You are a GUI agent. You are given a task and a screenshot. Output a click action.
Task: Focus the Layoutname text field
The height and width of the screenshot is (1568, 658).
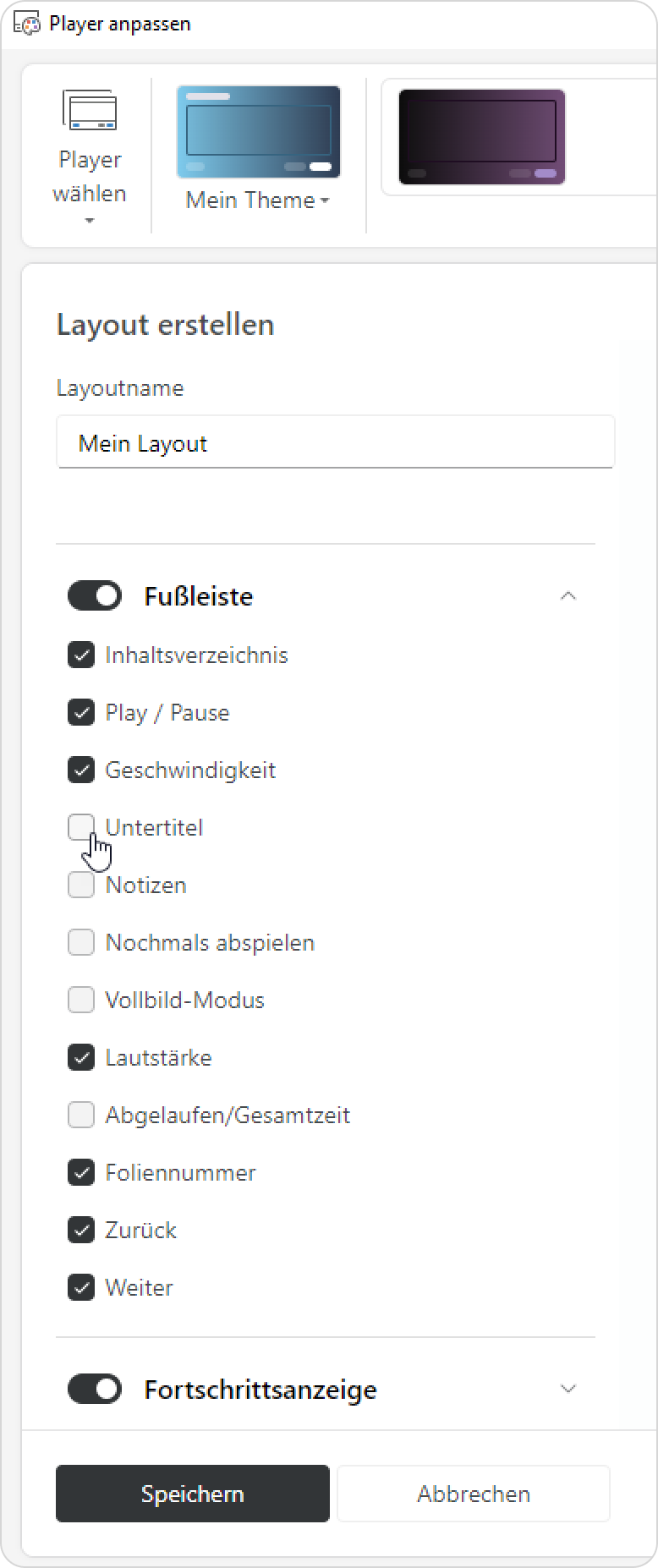[335, 442]
